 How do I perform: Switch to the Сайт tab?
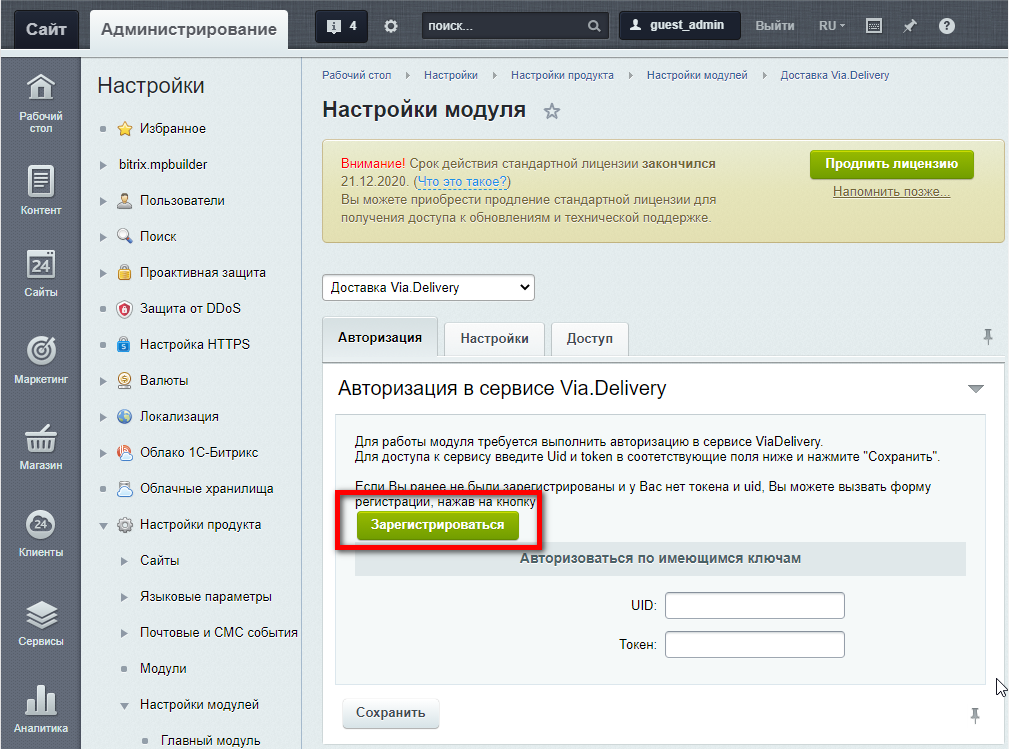point(46,30)
